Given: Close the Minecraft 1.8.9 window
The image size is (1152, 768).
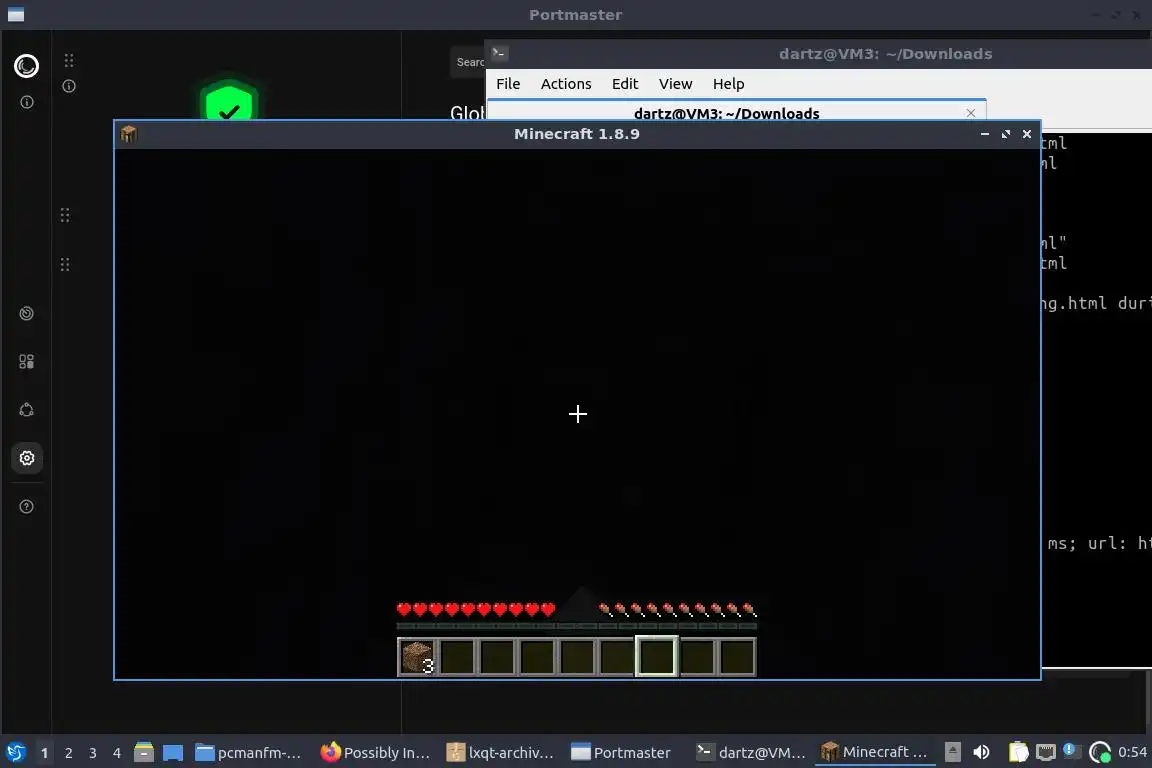Looking at the screenshot, I should [x=1027, y=134].
